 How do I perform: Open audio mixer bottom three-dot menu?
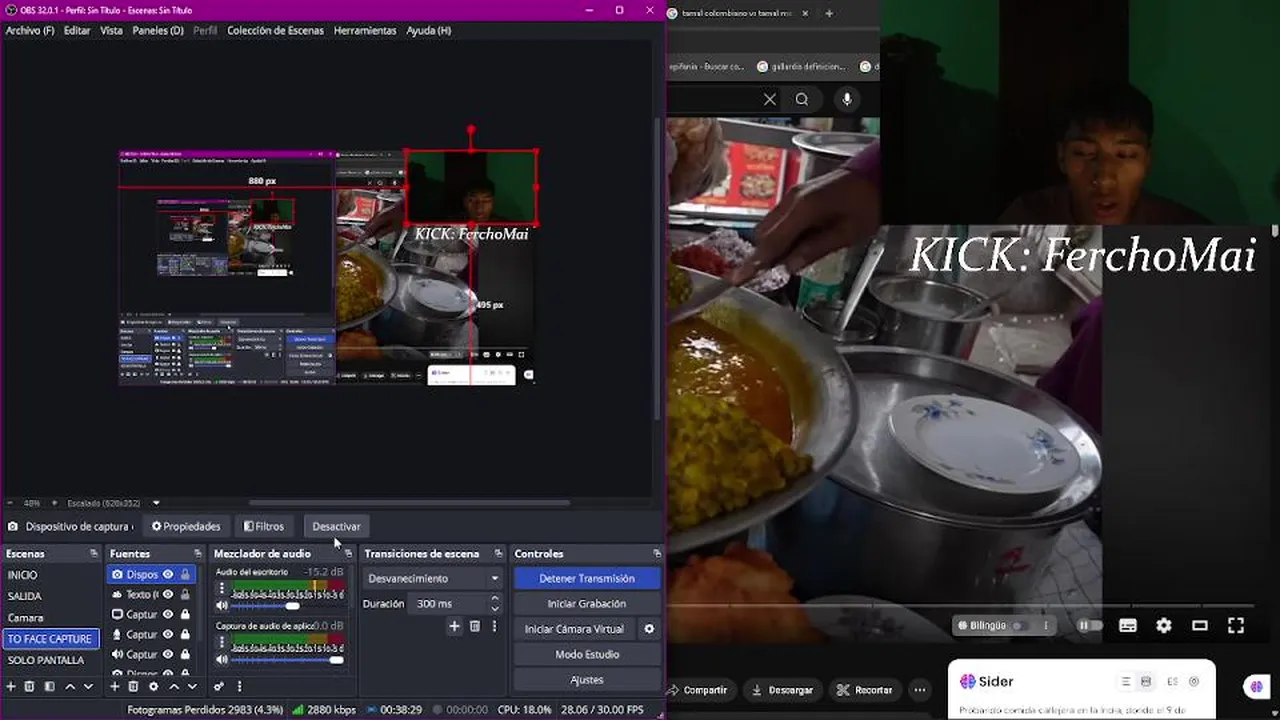pos(239,686)
